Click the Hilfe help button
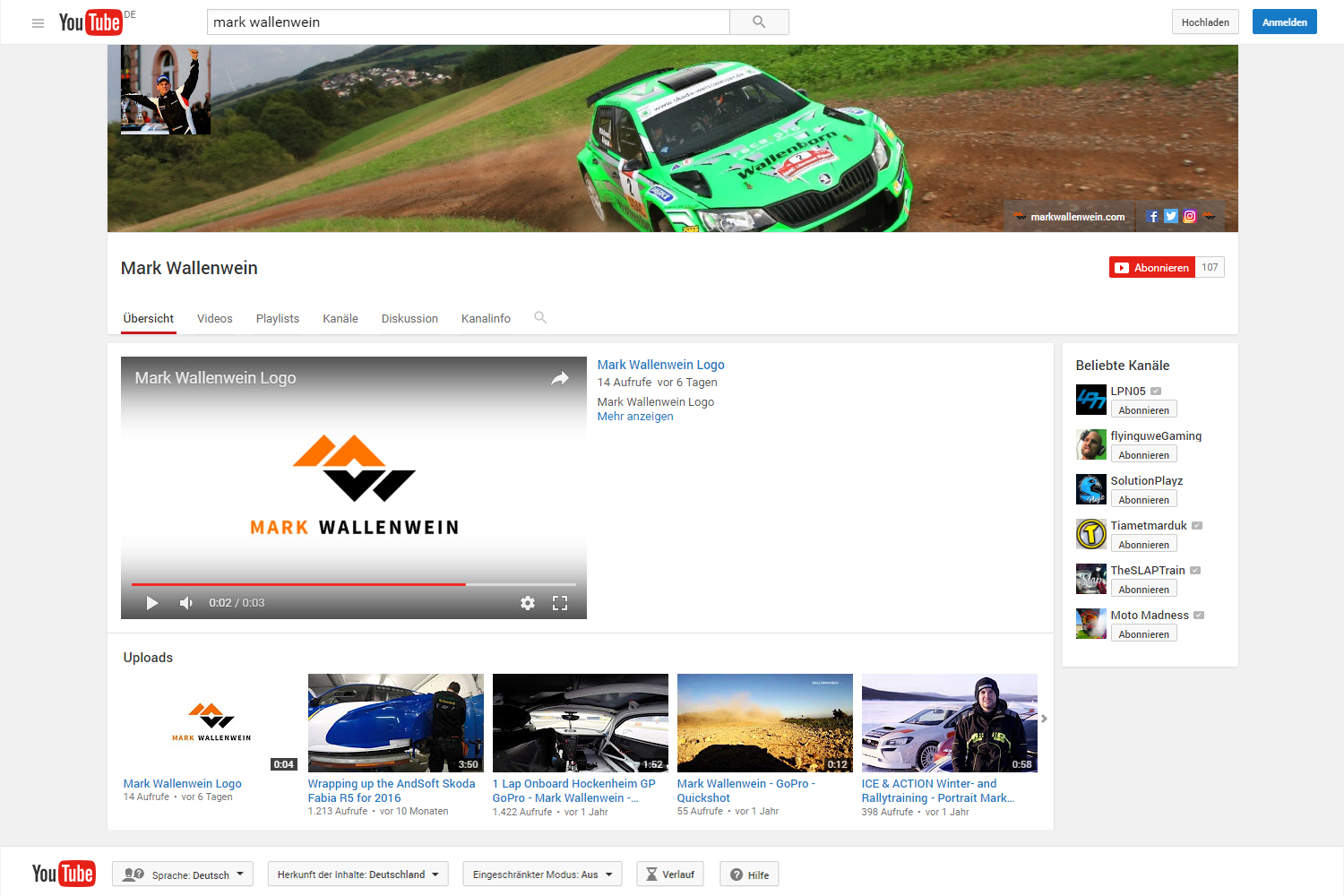Screen dimensions: 1344x896 749,874
